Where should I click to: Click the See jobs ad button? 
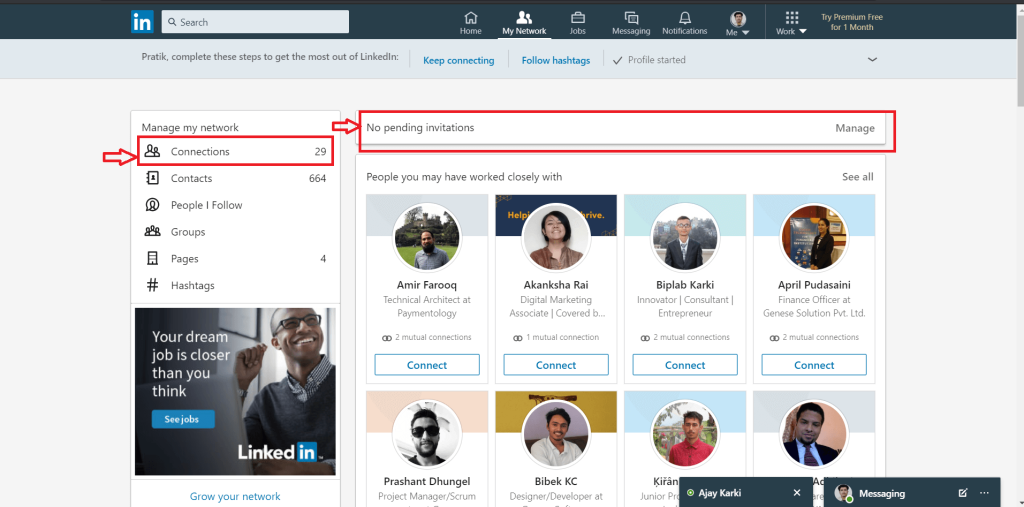coord(183,419)
